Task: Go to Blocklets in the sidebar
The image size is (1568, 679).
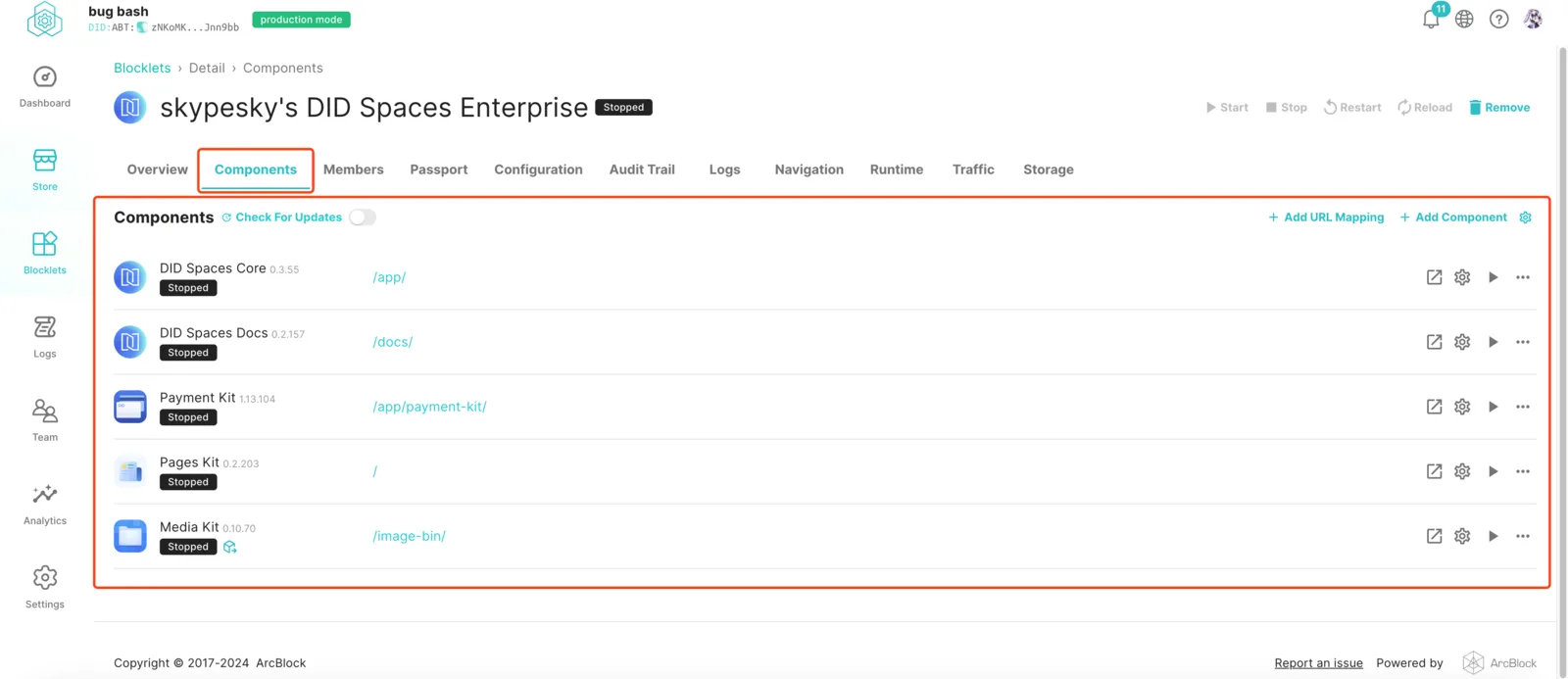Action: pos(44,253)
